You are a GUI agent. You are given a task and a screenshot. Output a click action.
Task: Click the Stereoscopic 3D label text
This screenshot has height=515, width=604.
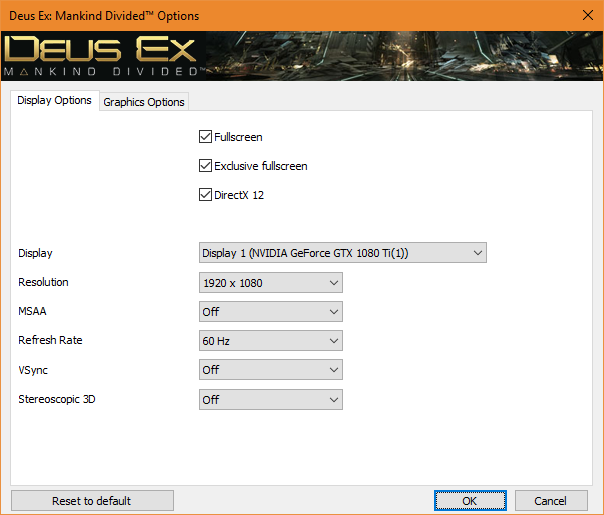57,399
